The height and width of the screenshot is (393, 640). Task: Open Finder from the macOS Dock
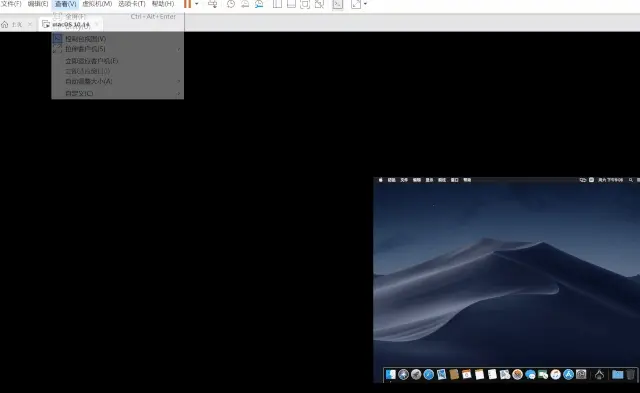tap(391, 374)
